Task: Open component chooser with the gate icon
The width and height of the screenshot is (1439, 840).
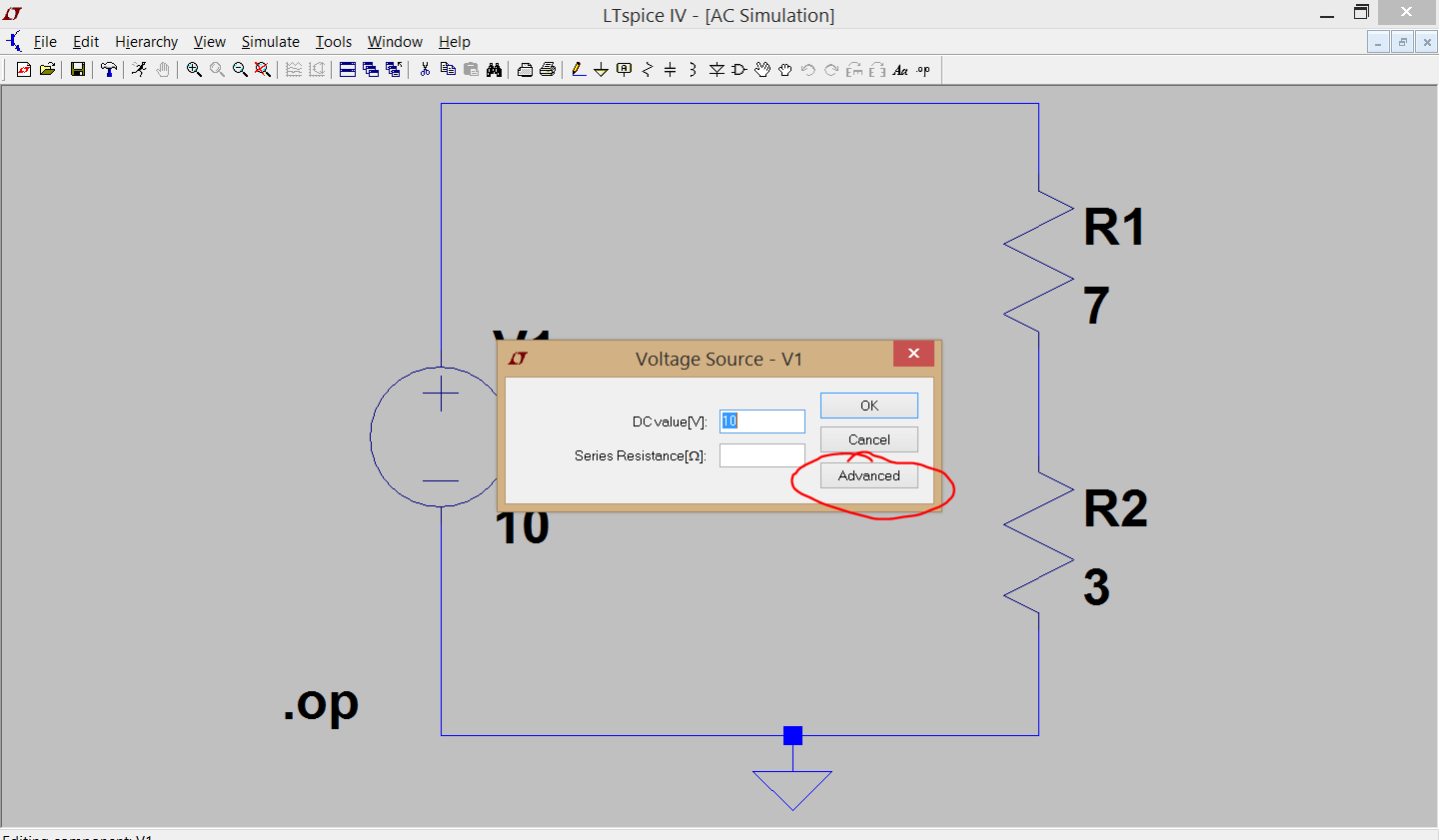Action: (x=739, y=70)
